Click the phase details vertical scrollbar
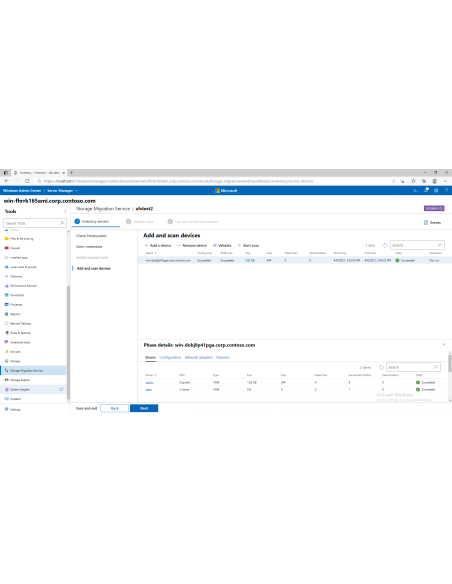 click(x=450, y=363)
